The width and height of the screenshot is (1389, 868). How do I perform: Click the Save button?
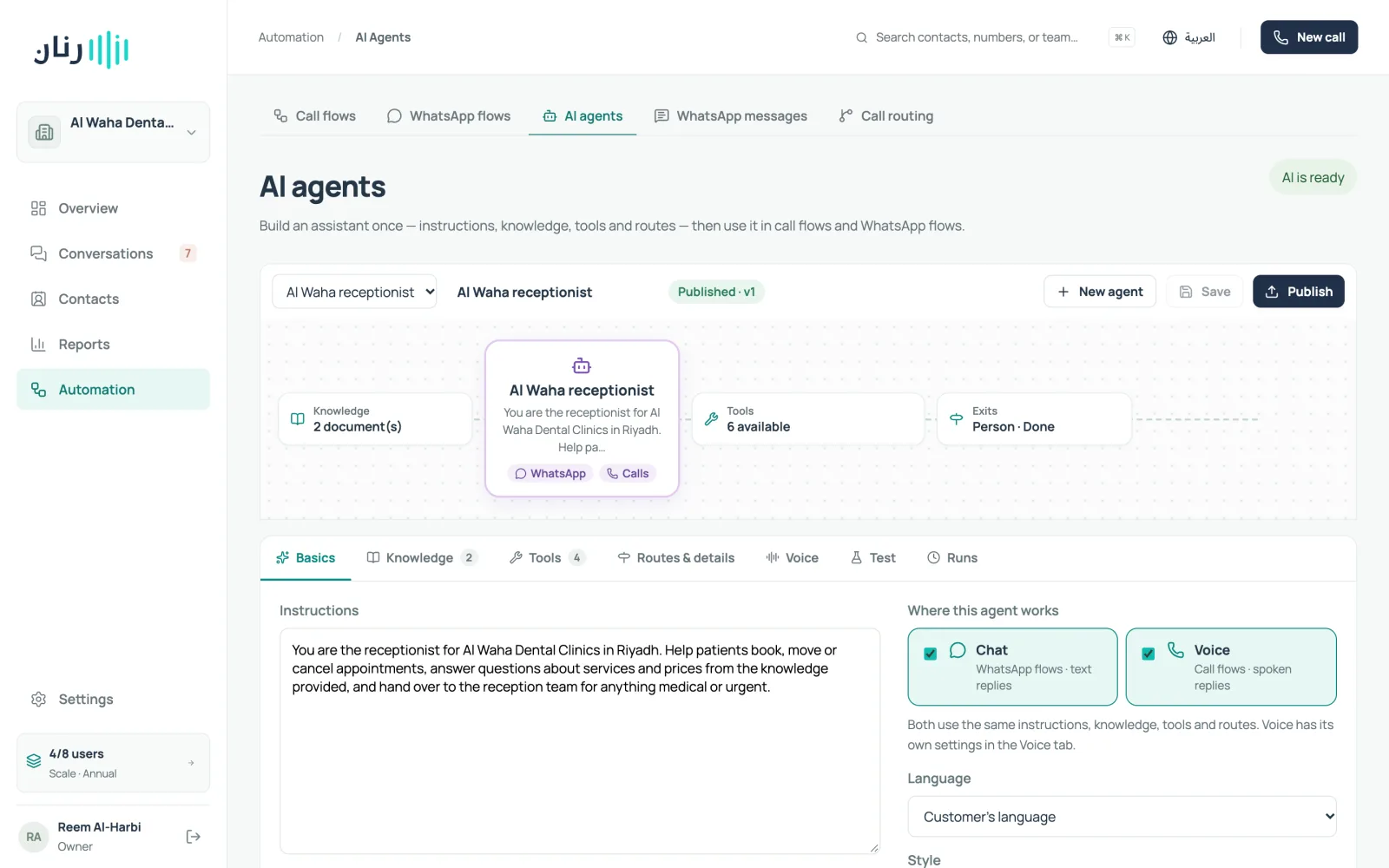pos(1205,292)
